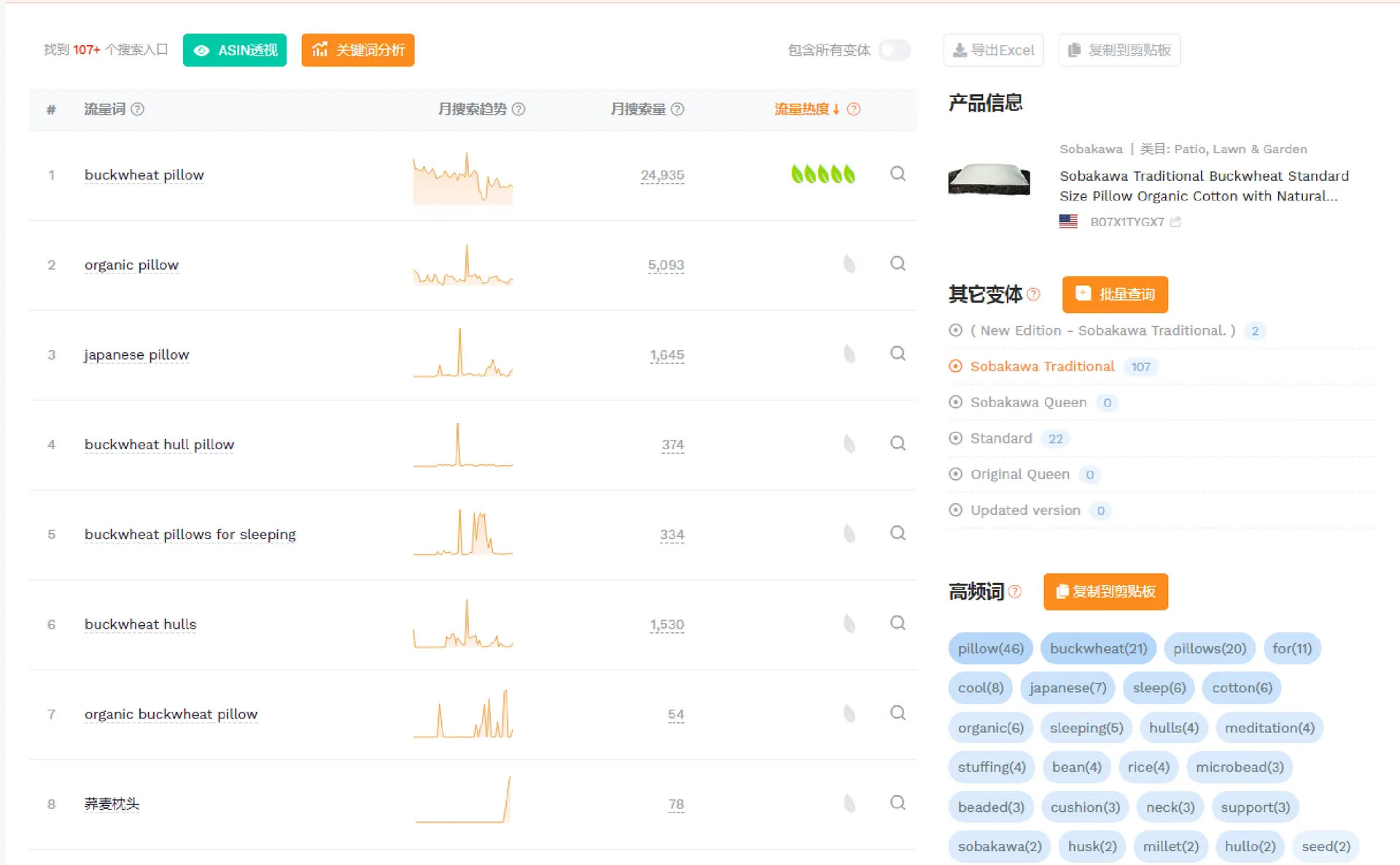Viewport: 1400px width, 865px height.
Task: Click search icon for organic pillow row
Action: point(898,263)
